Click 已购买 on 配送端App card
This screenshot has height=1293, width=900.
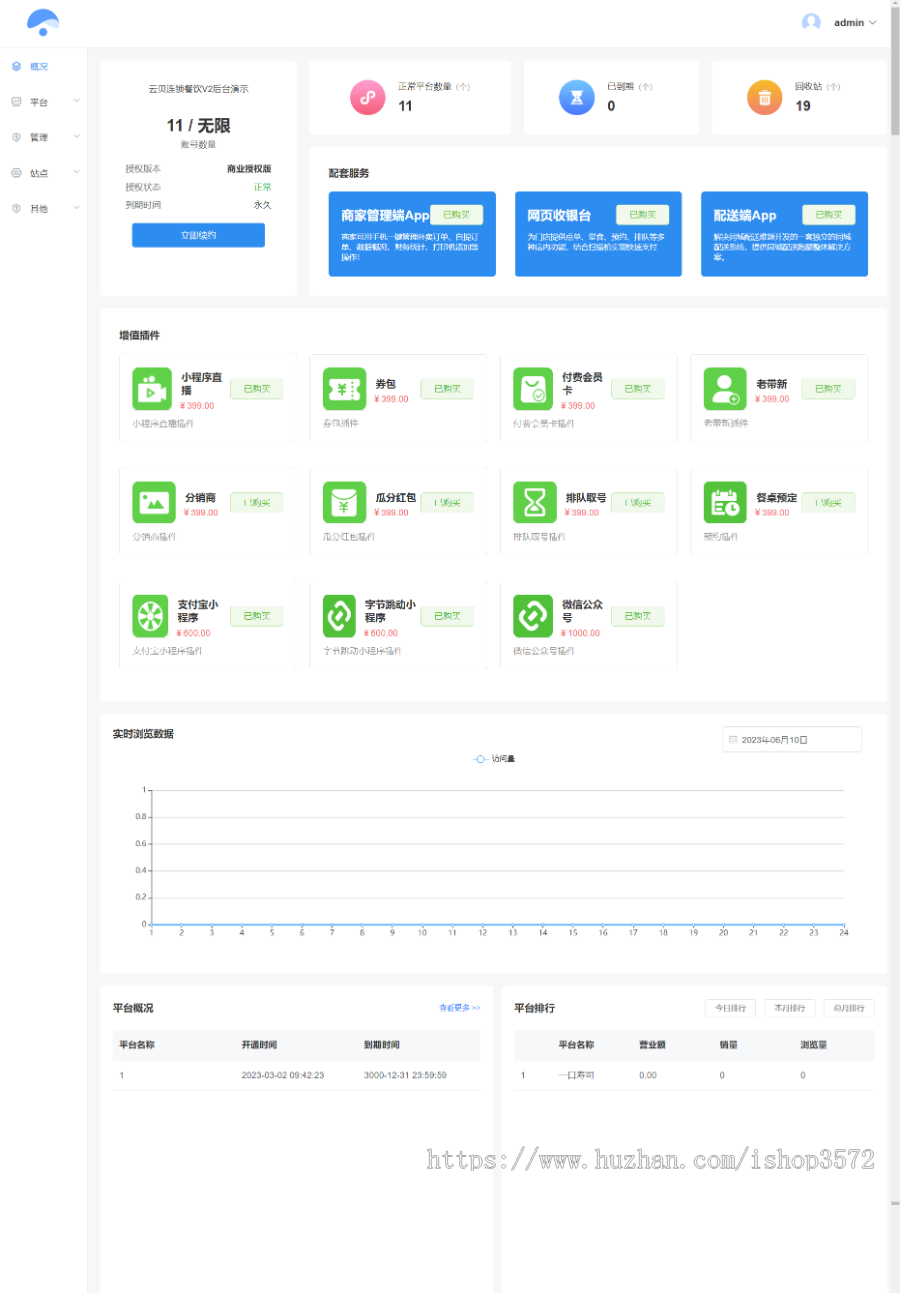point(829,214)
